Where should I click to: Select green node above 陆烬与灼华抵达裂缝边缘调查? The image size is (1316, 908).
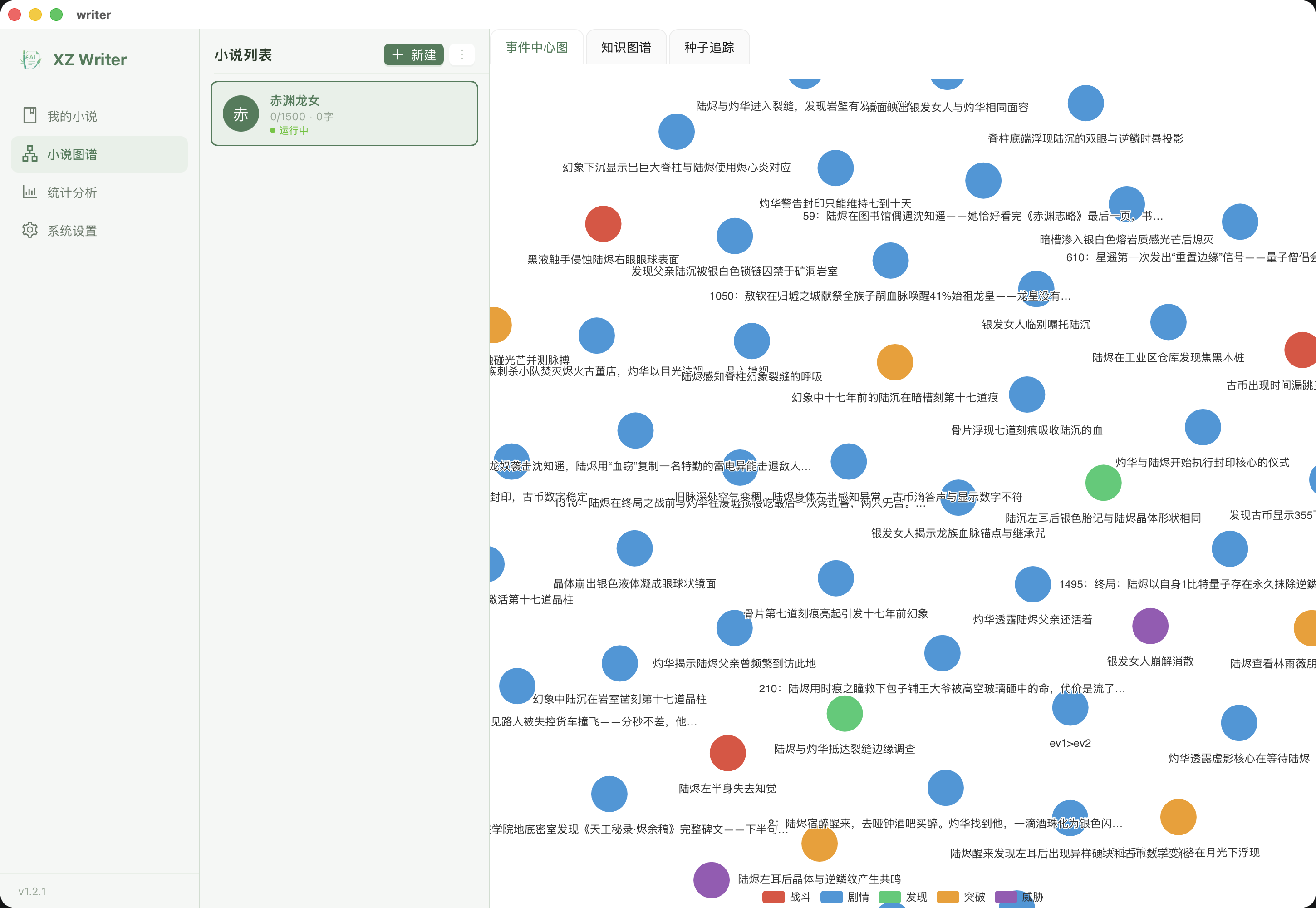click(x=844, y=713)
